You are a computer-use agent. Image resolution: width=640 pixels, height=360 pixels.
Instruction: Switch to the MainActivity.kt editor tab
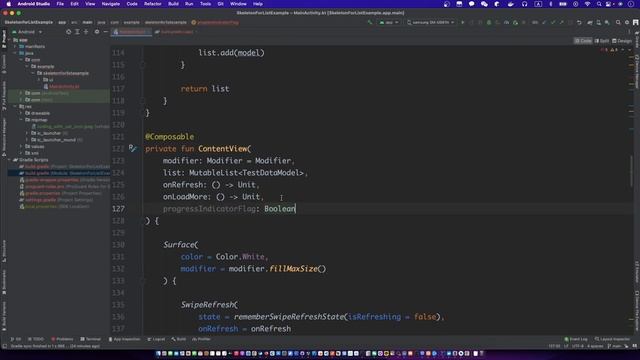click(x=132, y=32)
